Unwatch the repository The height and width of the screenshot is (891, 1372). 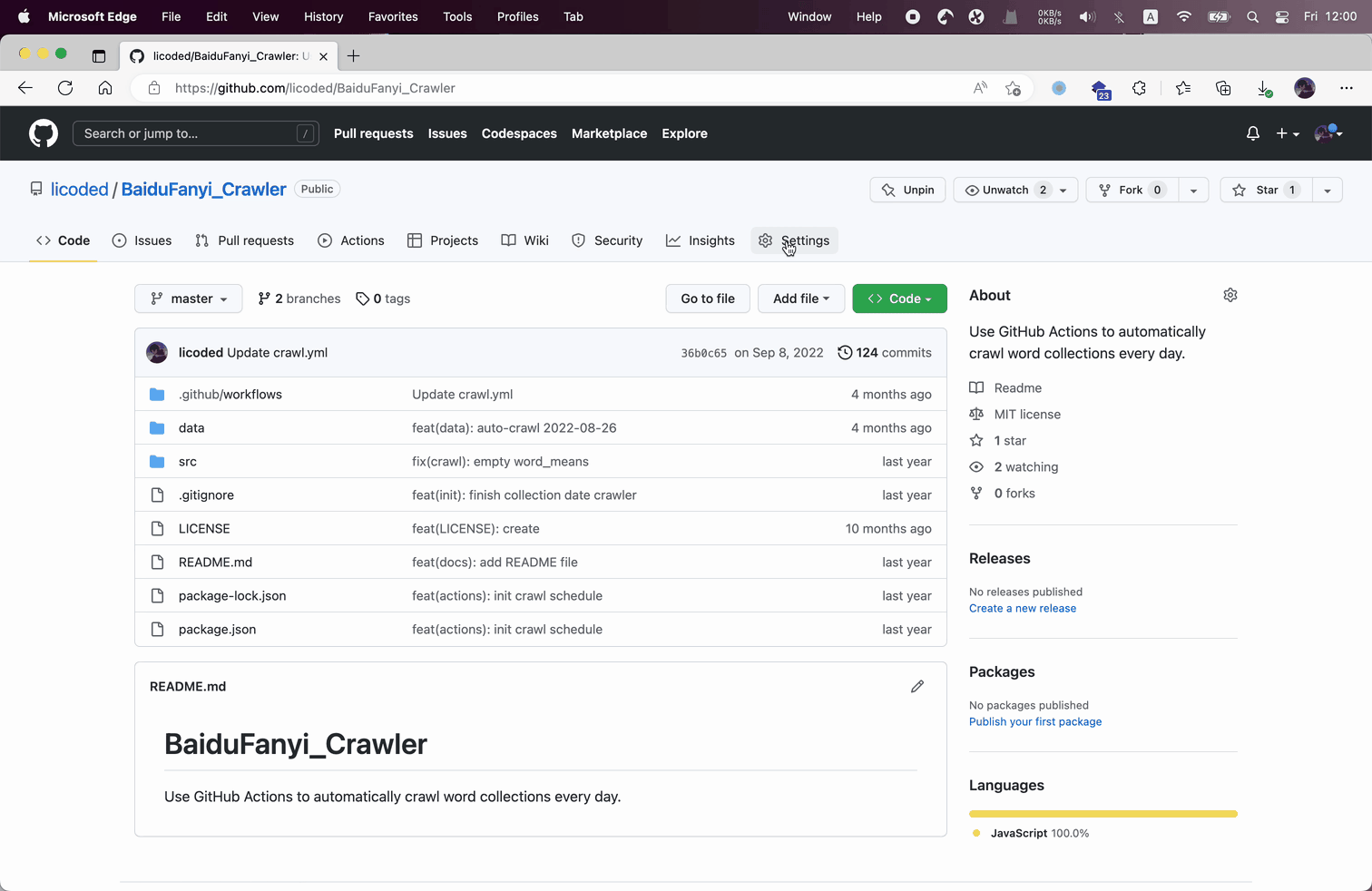coord(1005,190)
